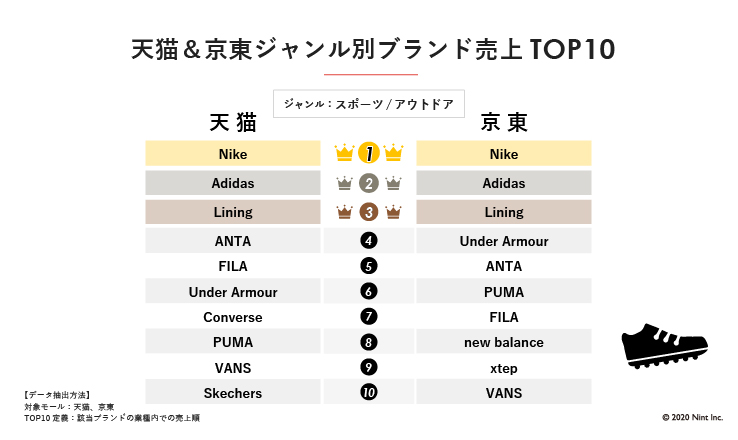
Task: Click the bronze crown right of rank 3
Action: [x=393, y=212]
